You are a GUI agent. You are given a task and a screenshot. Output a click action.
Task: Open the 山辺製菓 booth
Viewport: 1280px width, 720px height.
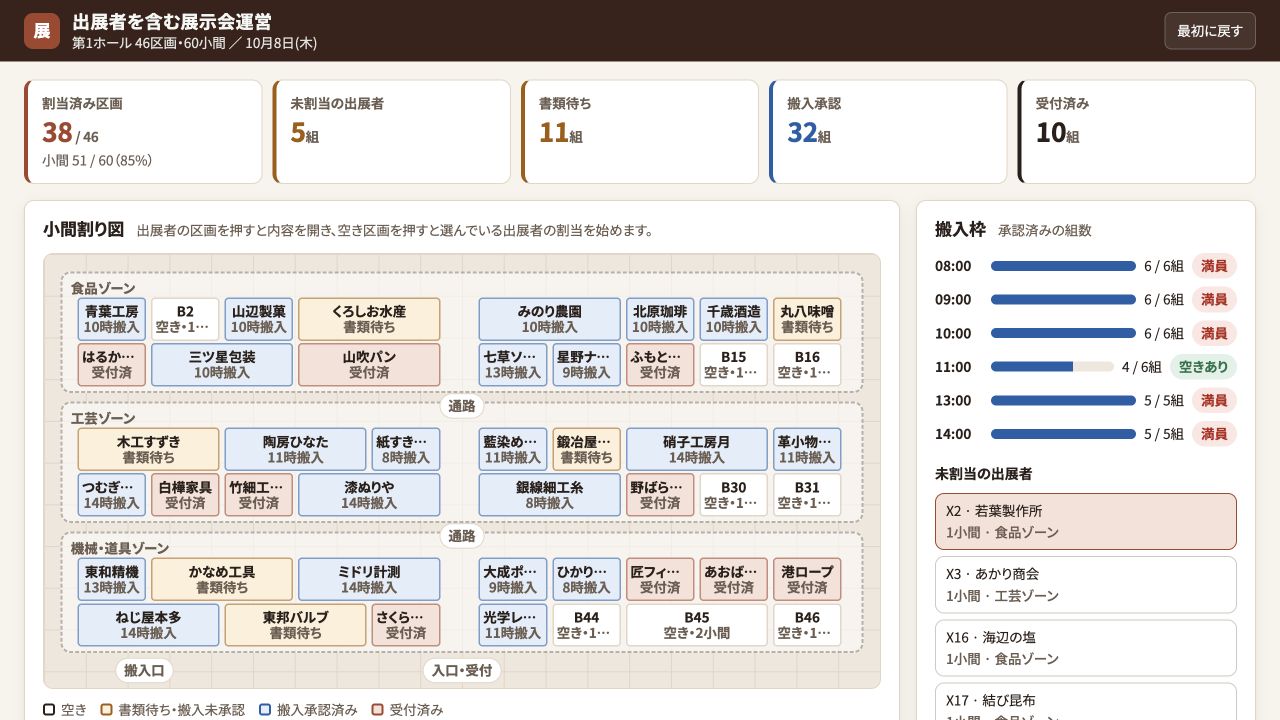point(259,319)
